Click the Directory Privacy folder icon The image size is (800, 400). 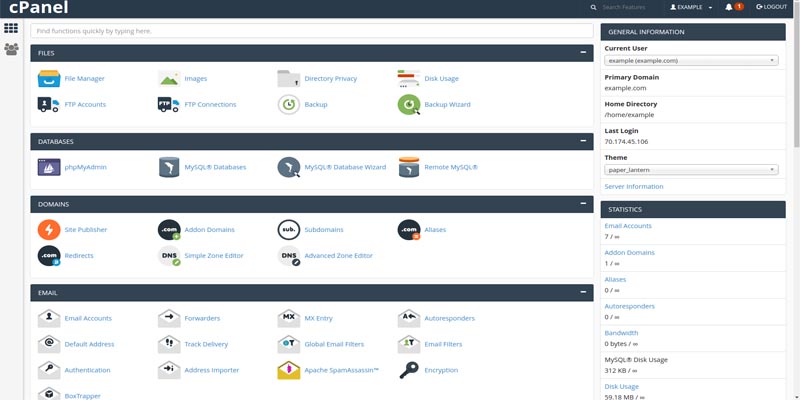[289, 79]
